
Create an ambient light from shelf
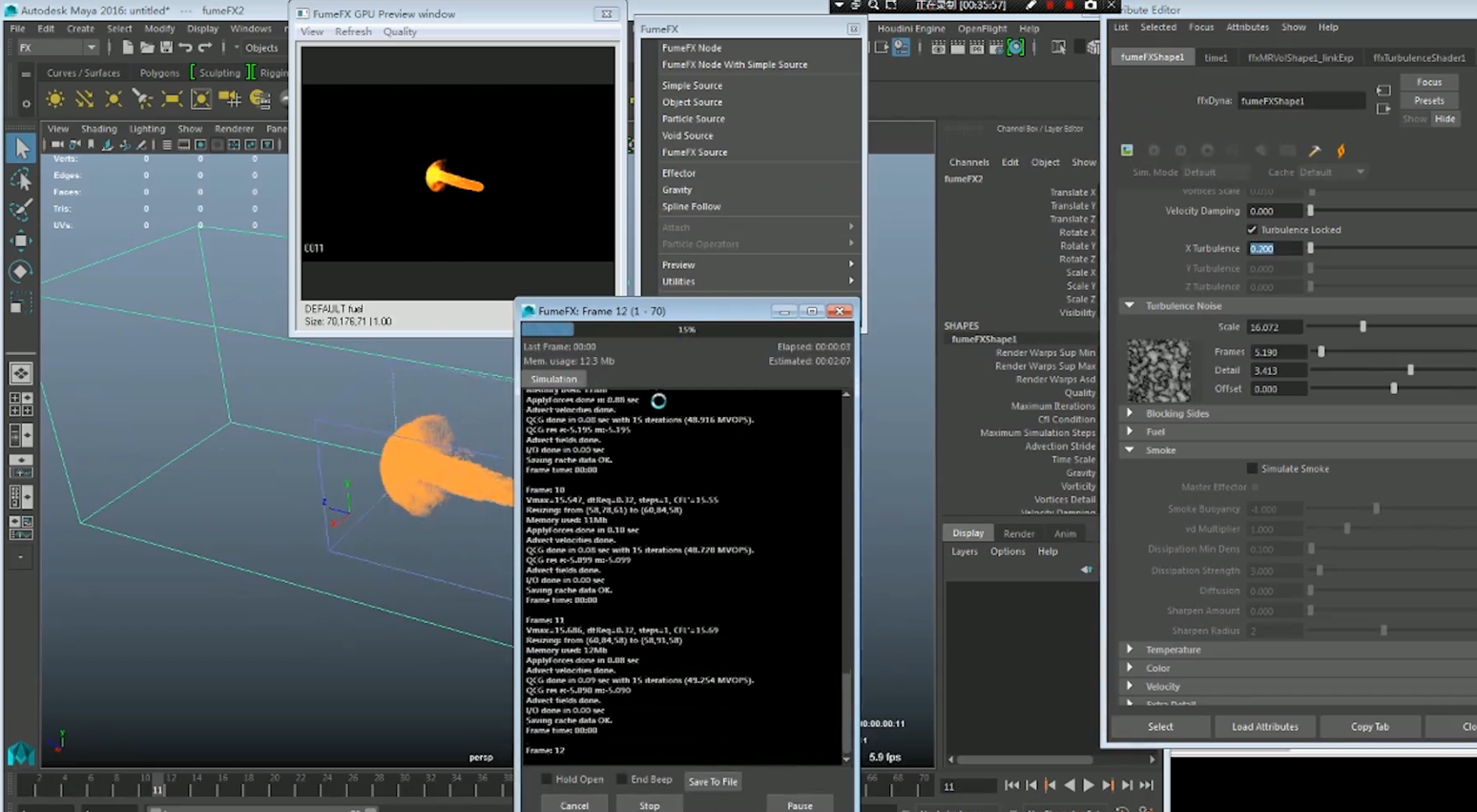point(55,98)
